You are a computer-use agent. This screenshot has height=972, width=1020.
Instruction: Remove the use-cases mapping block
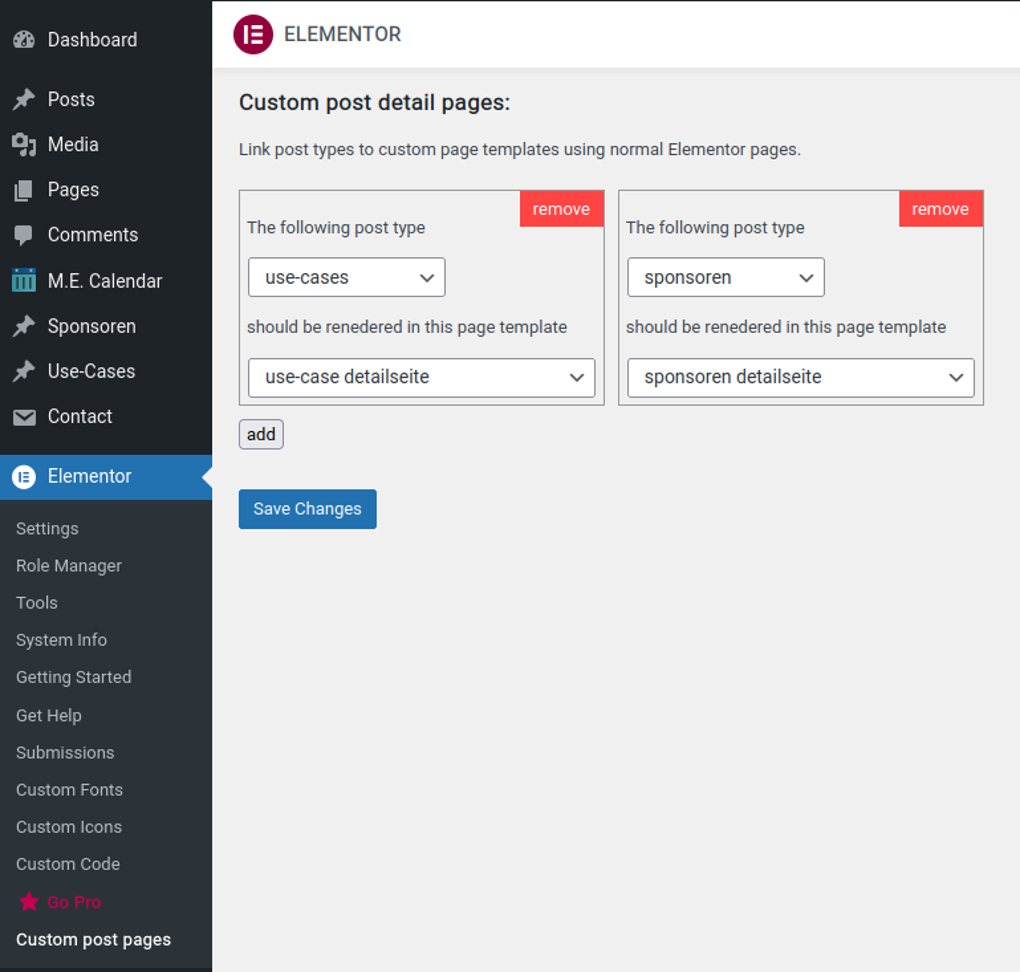561,209
